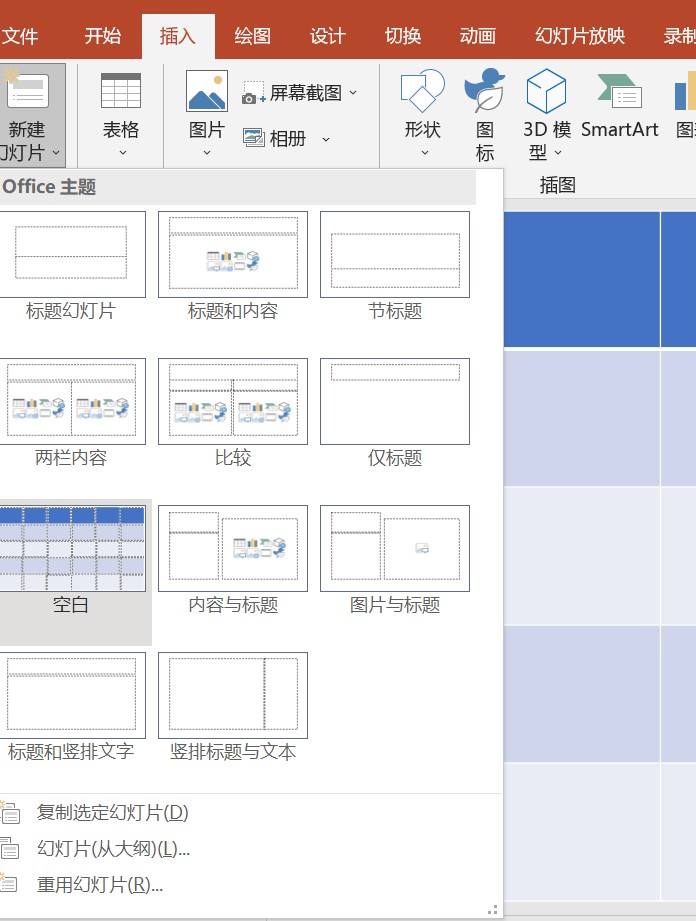Choose the 标题和竖排文字 layout thumbnail
Viewport: 696px width, 921px height.
pyautogui.click(x=71, y=695)
